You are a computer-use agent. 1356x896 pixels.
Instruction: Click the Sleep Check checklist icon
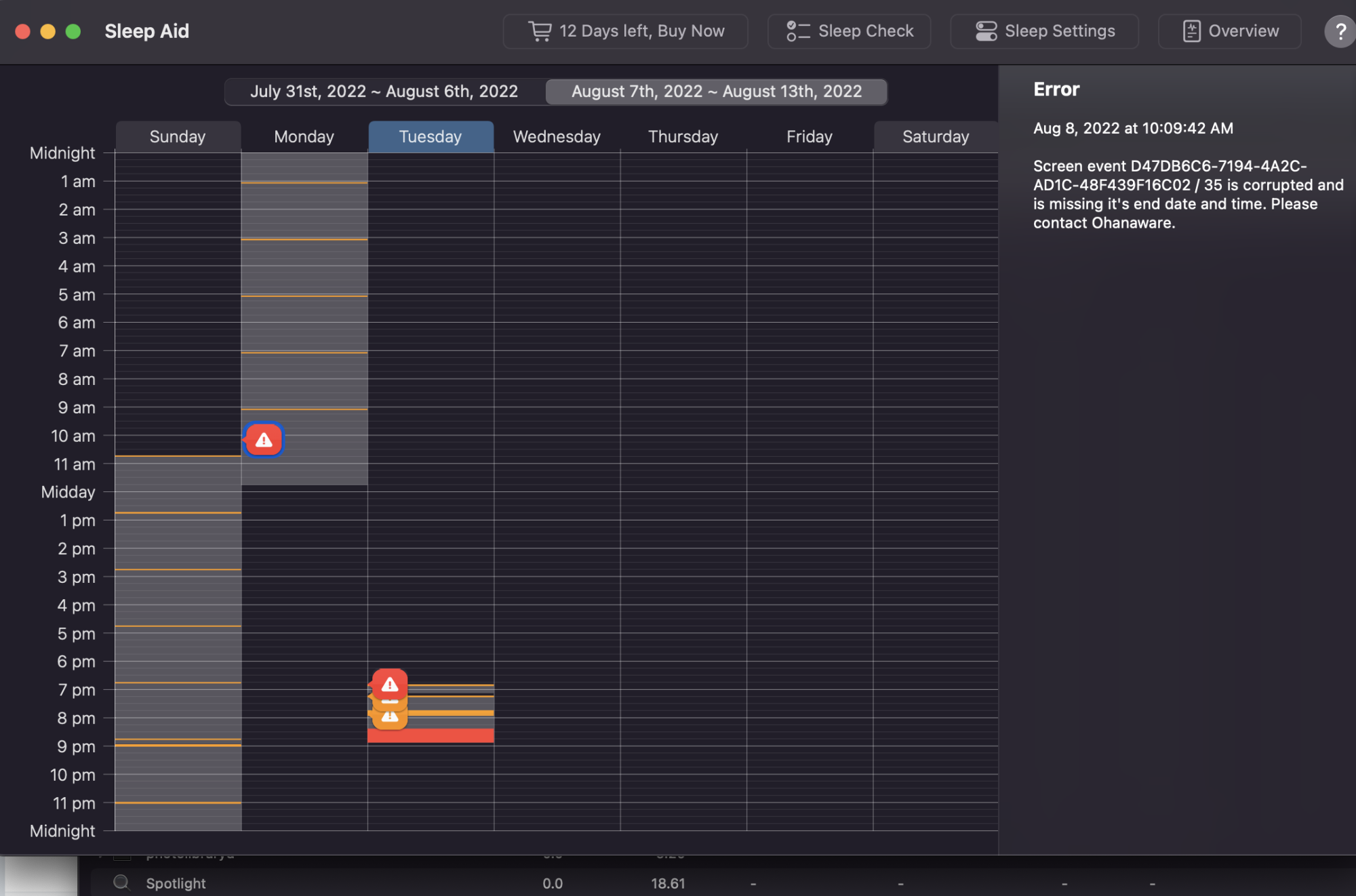798,31
